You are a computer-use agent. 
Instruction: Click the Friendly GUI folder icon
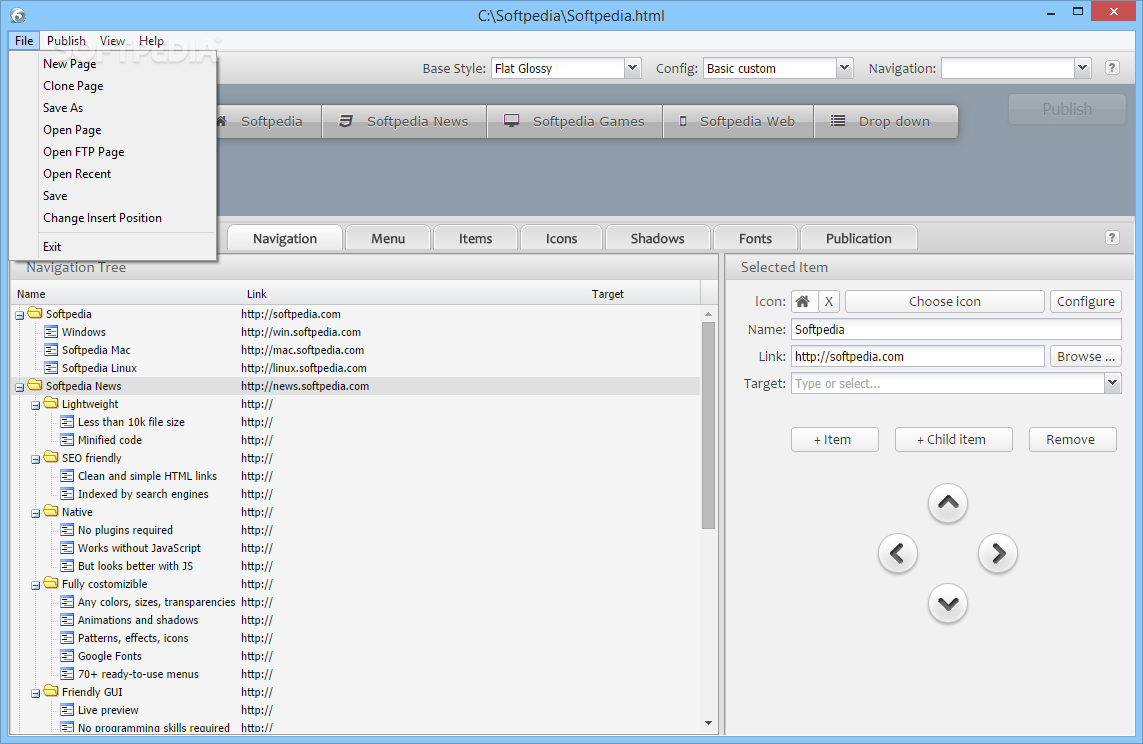[x=51, y=691]
